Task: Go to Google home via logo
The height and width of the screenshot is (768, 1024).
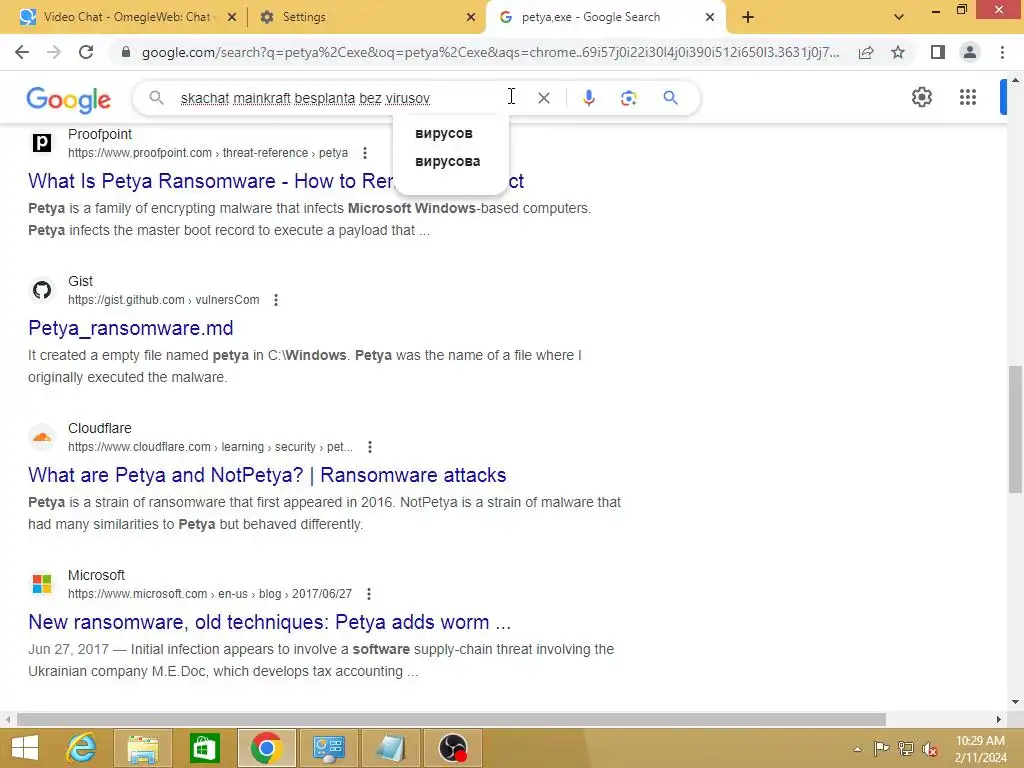Action: pos(69,99)
